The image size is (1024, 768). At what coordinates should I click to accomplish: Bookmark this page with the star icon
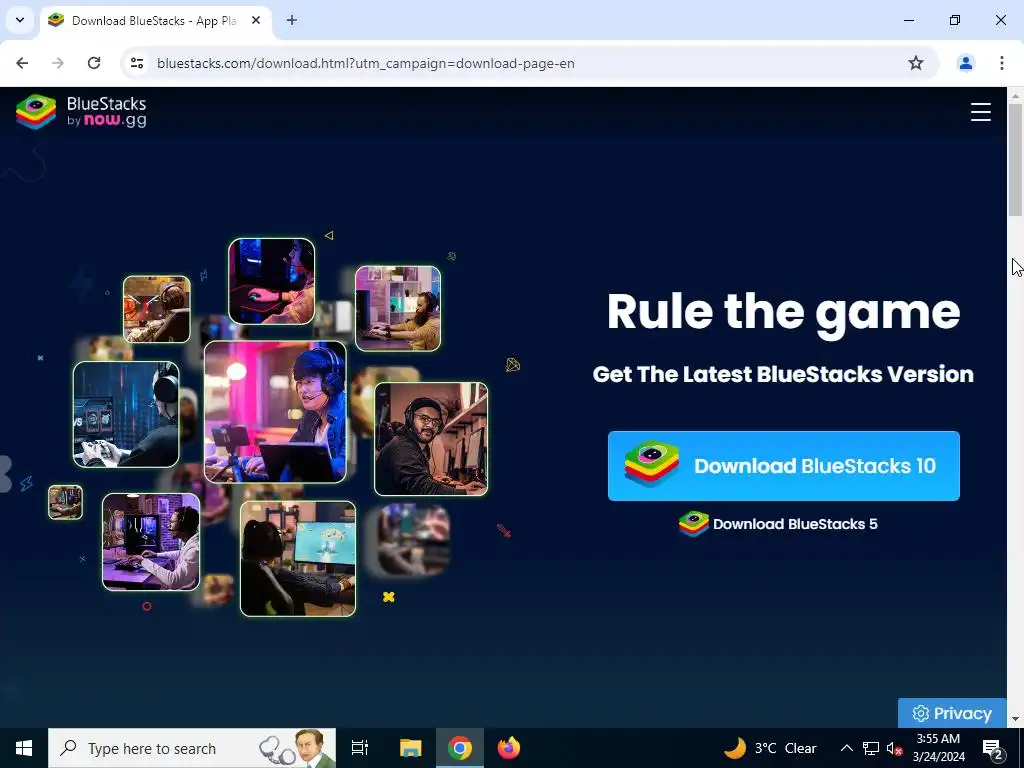point(916,63)
